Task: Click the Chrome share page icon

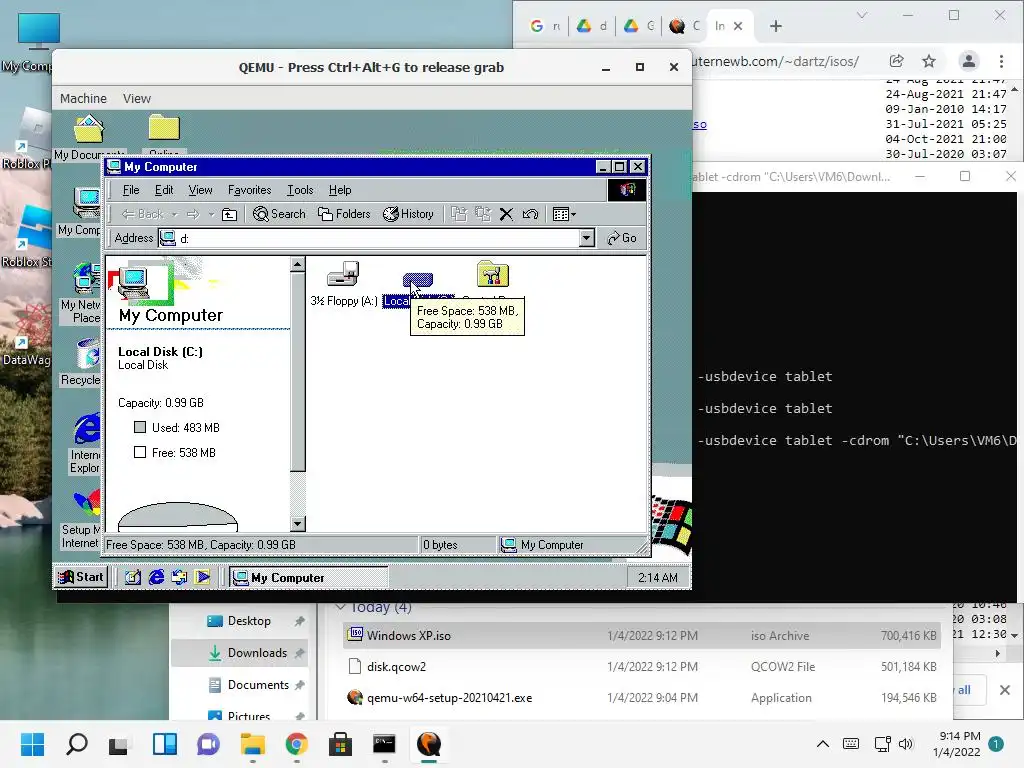Action: coord(897,61)
